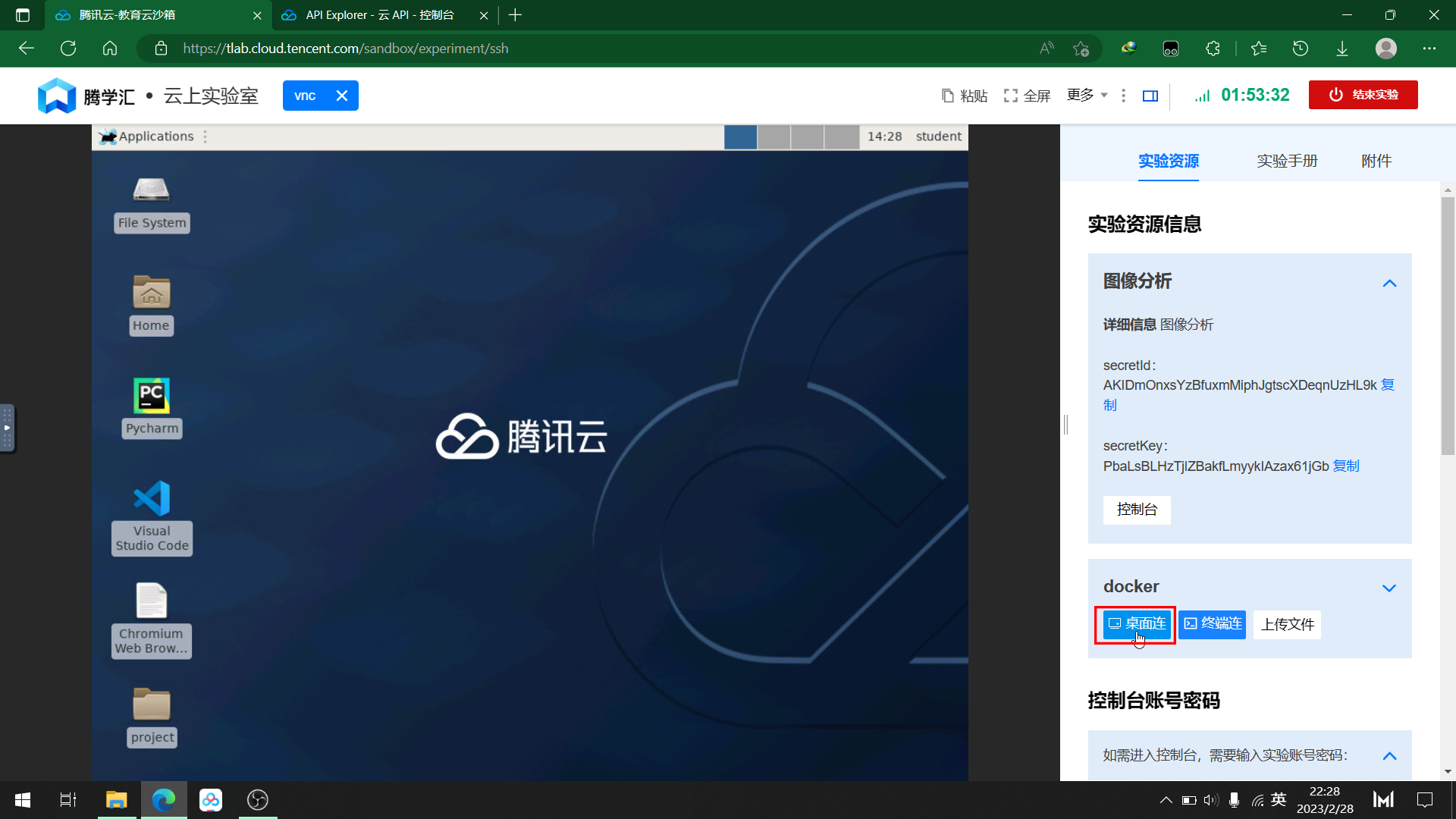1456x819 pixels.
Task: Open Chromium Web Browser desktop icon
Action: [151, 620]
